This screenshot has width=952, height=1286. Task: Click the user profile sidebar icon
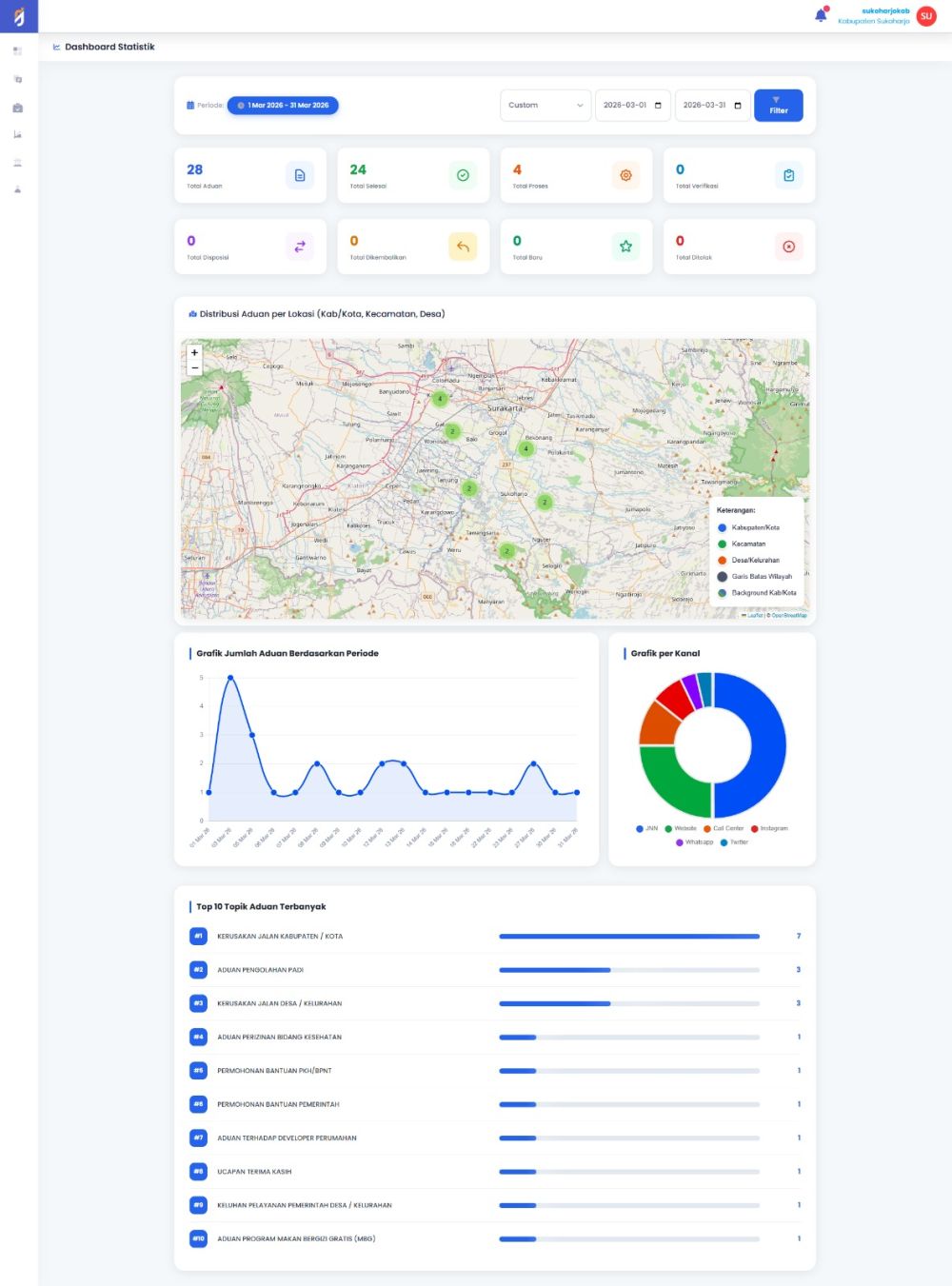coord(17,189)
